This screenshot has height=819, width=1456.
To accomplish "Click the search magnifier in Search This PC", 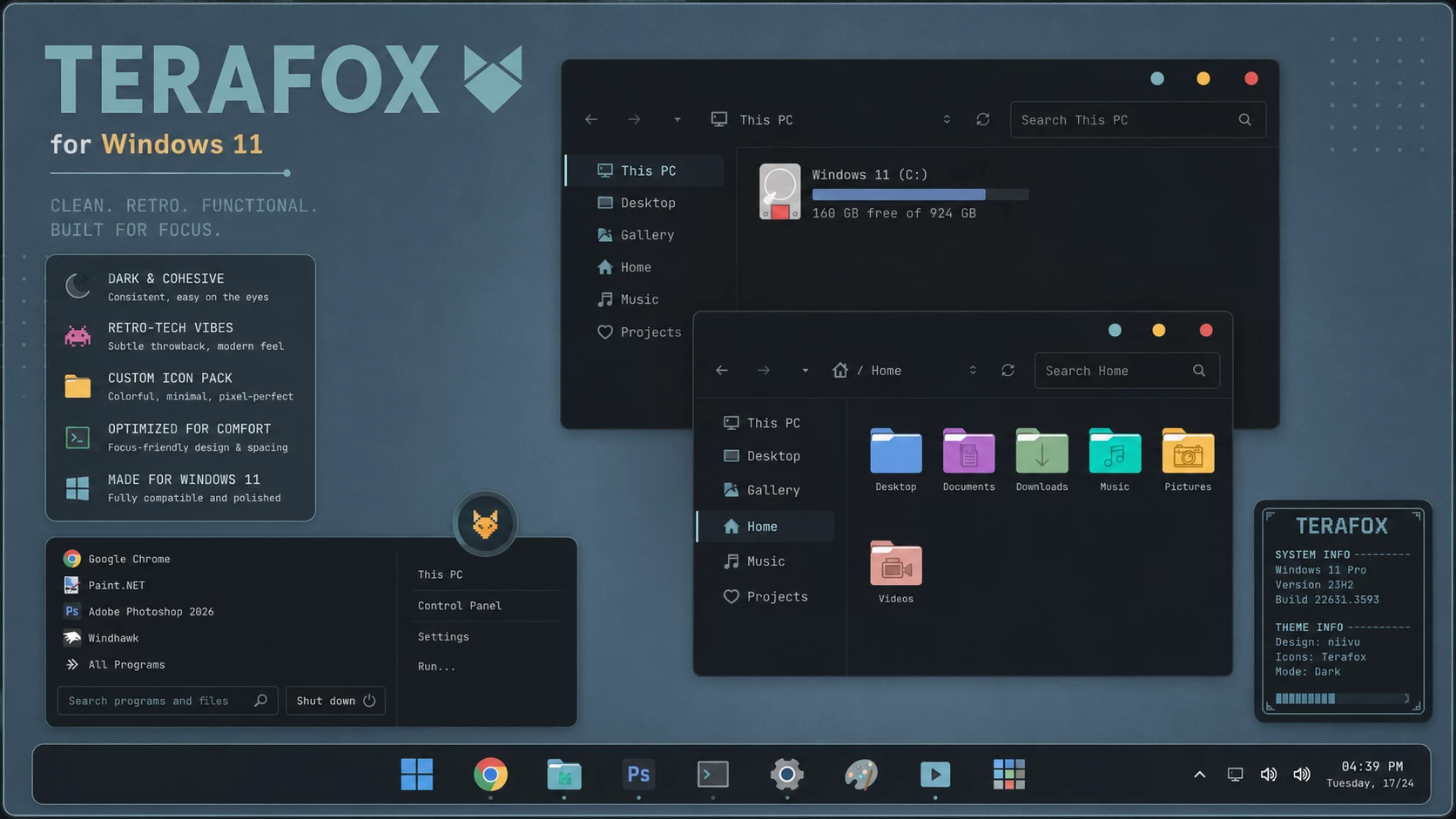I will coord(1245,119).
